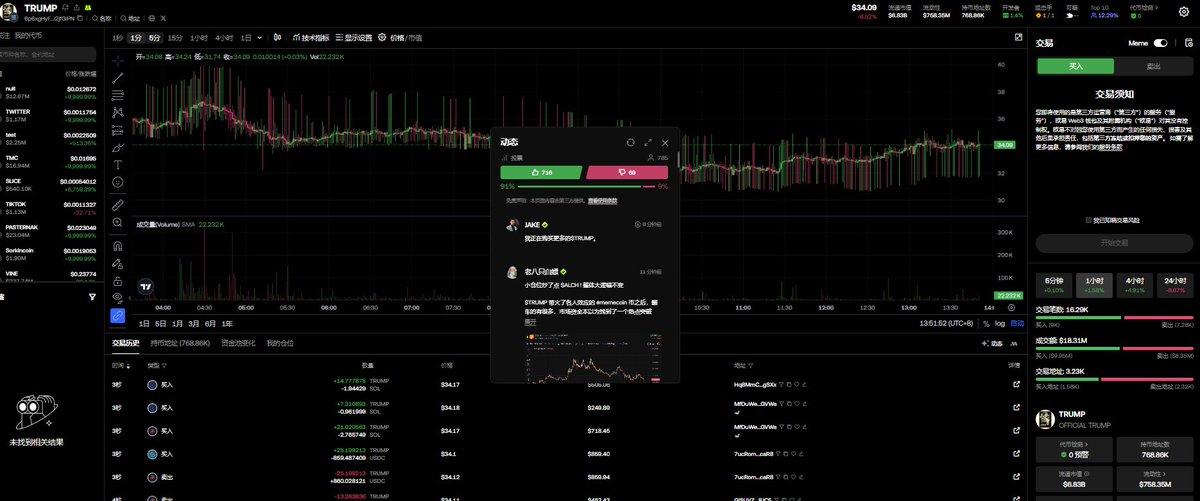Open the timeframe dropdown arrow after 1日
Image resolution: width=1200 pixels, height=501 pixels.
tap(260, 37)
